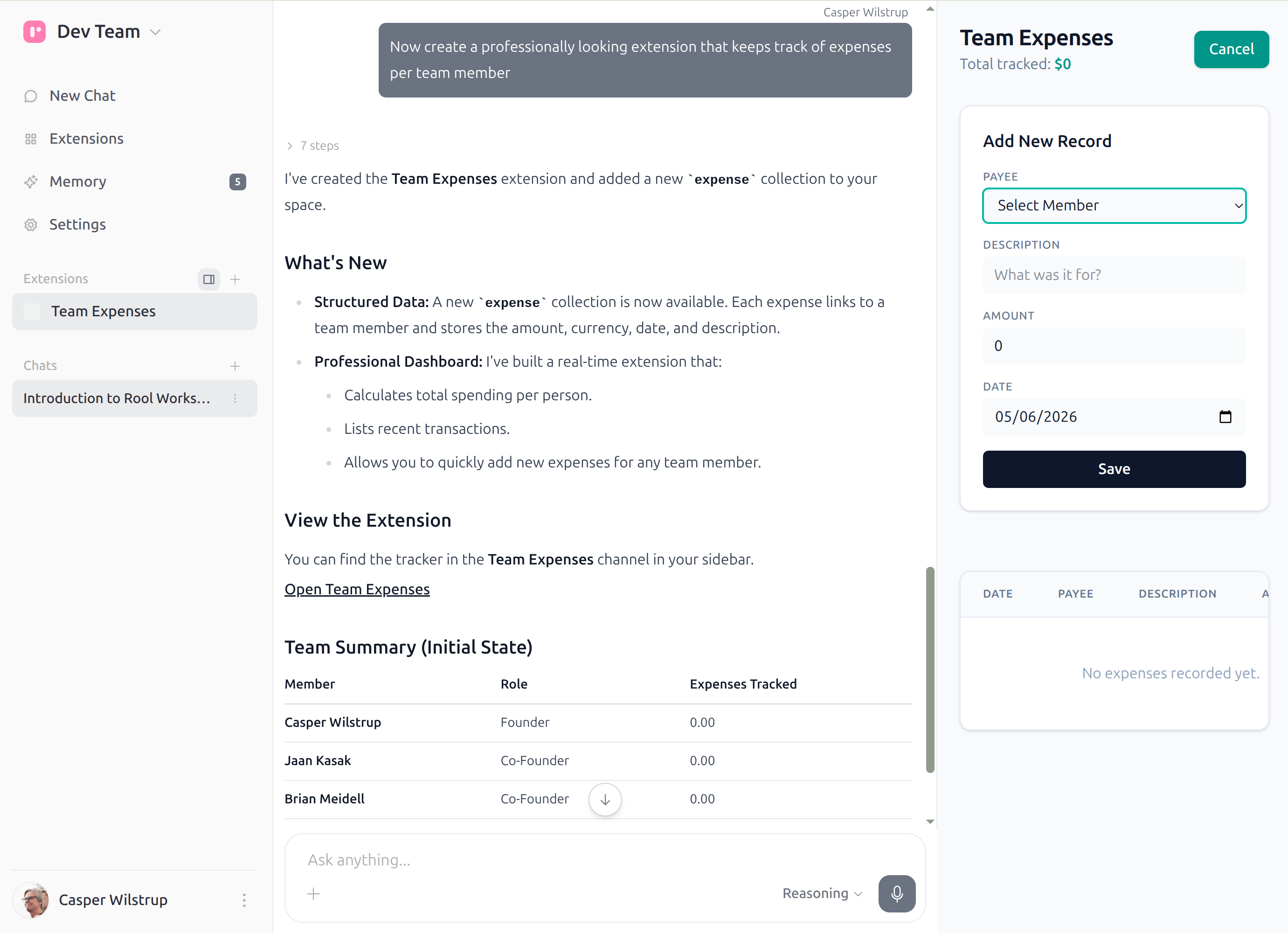Screen dimensions: 1288x933
Task: Start a new chat via Chats plus icon
Action: pos(235,366)
